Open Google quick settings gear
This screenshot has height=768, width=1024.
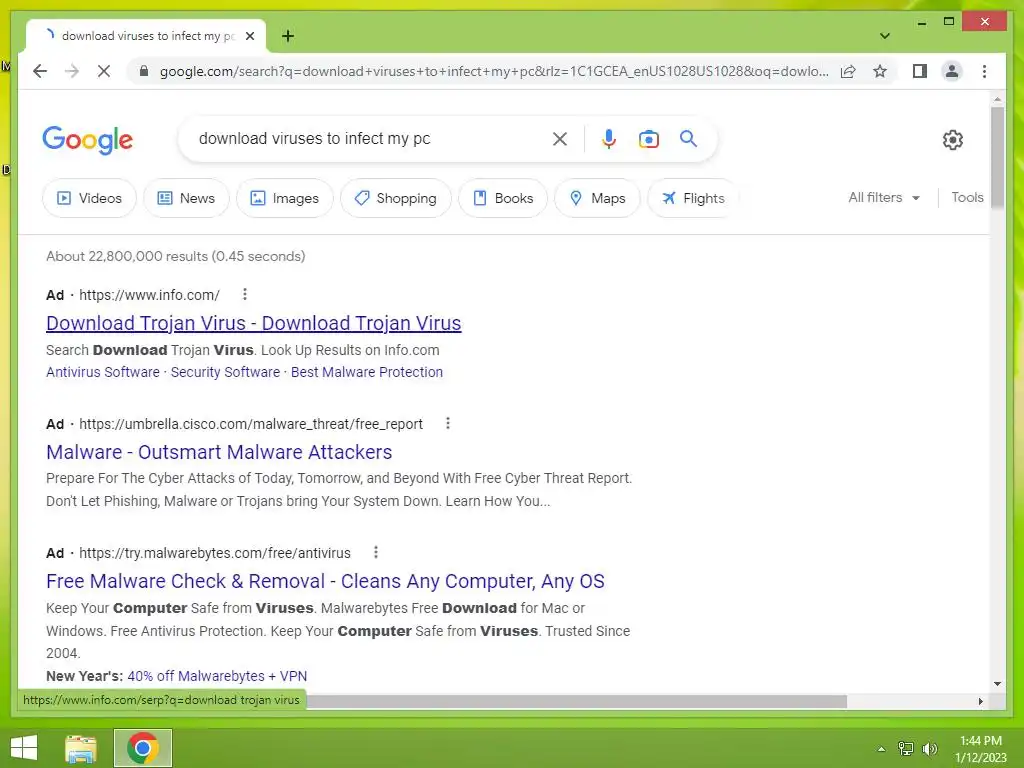pyautogui.click(x=953, y=139)
